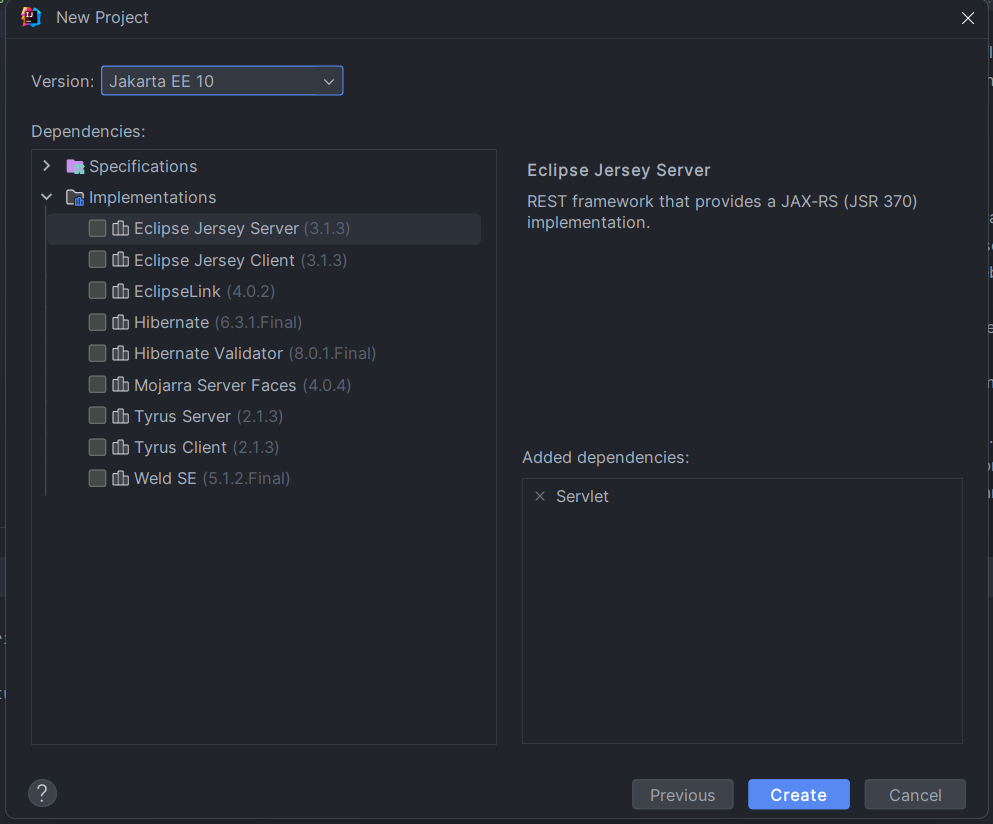Enable the Eclipse Jersey Server checkbox
This screenshot has width=993, height=824.
point(97,229)
